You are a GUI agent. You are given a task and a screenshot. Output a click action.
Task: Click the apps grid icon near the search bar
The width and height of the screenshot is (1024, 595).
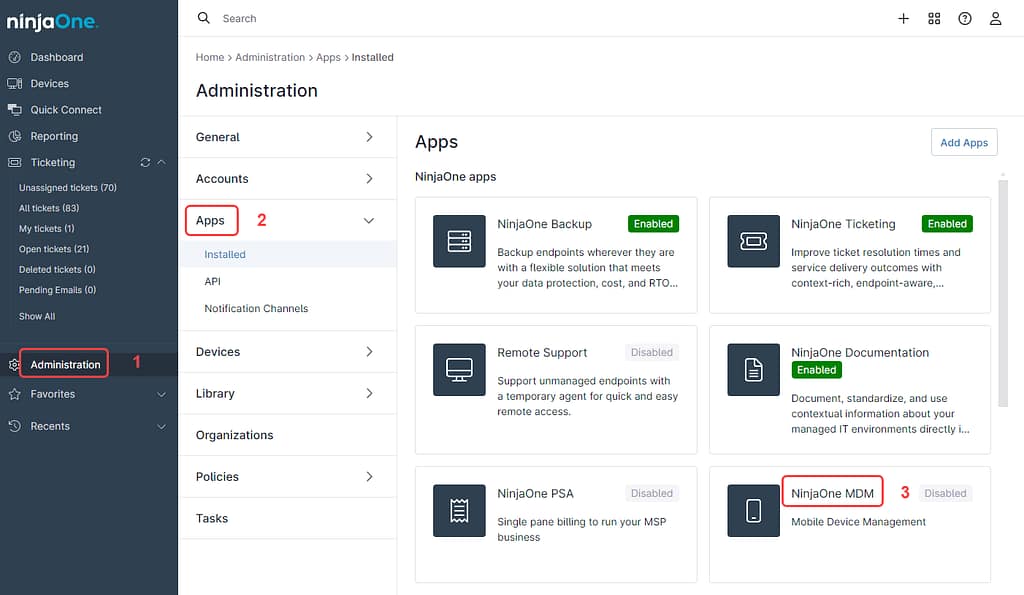coord(934,18)
